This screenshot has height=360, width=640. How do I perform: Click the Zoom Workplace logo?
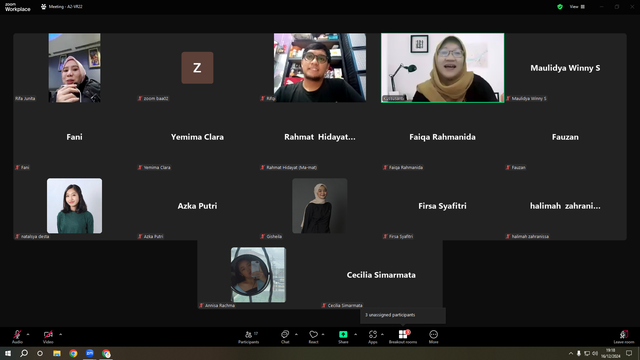click(18, 7)
